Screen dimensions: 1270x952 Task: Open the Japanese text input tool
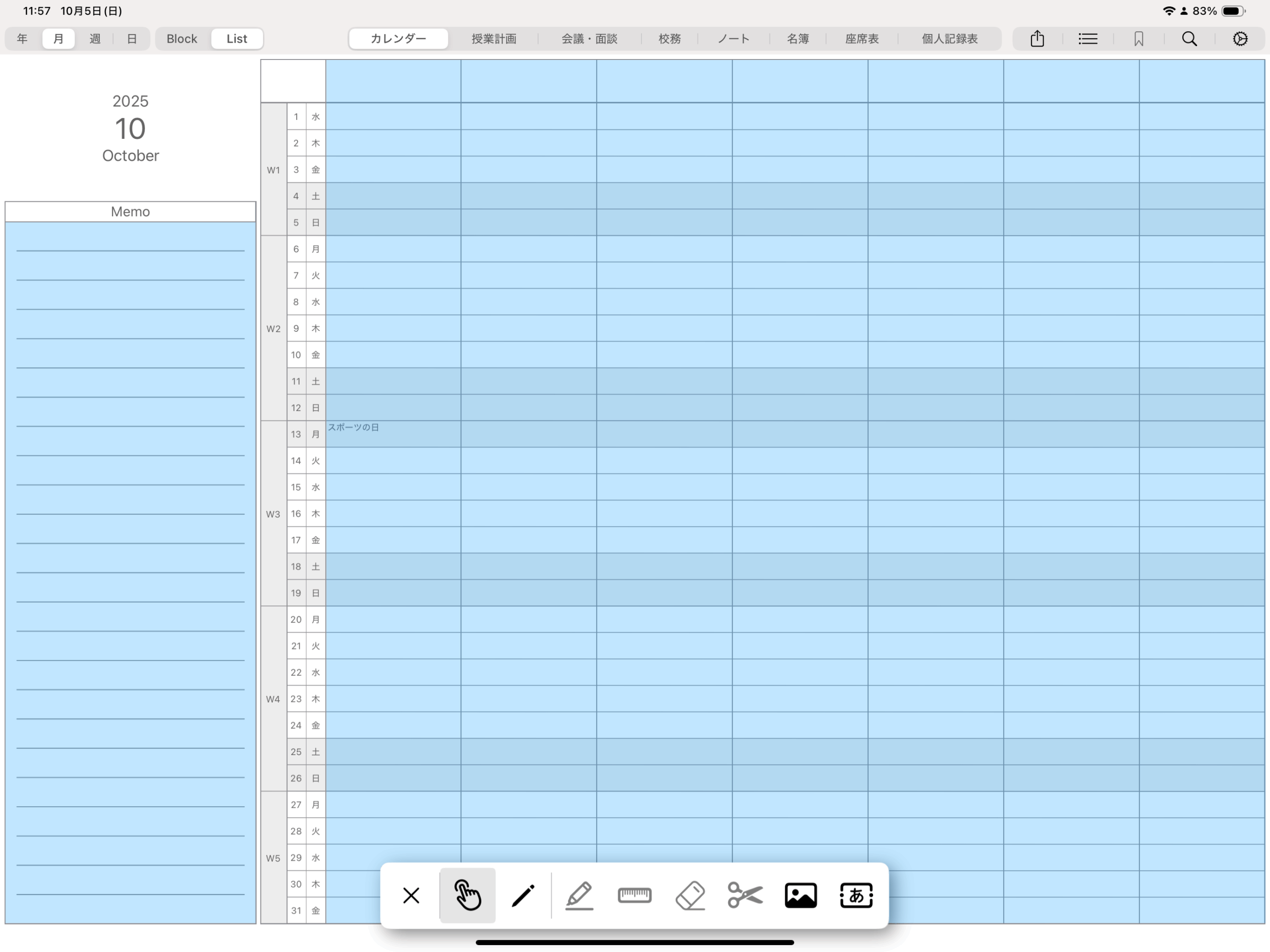[x=856, y=894]
